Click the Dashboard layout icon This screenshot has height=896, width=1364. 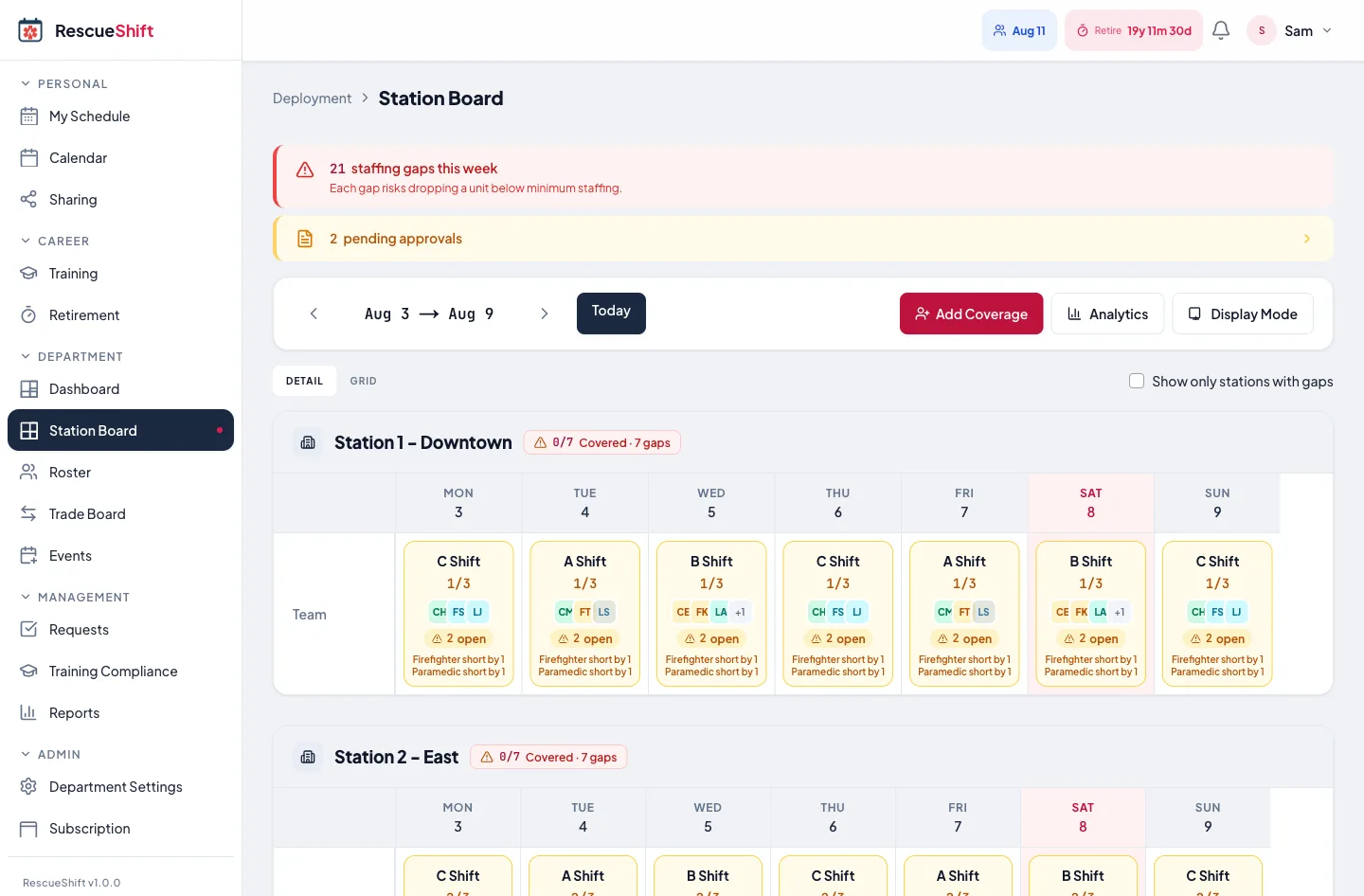click(x=29, y=389)
